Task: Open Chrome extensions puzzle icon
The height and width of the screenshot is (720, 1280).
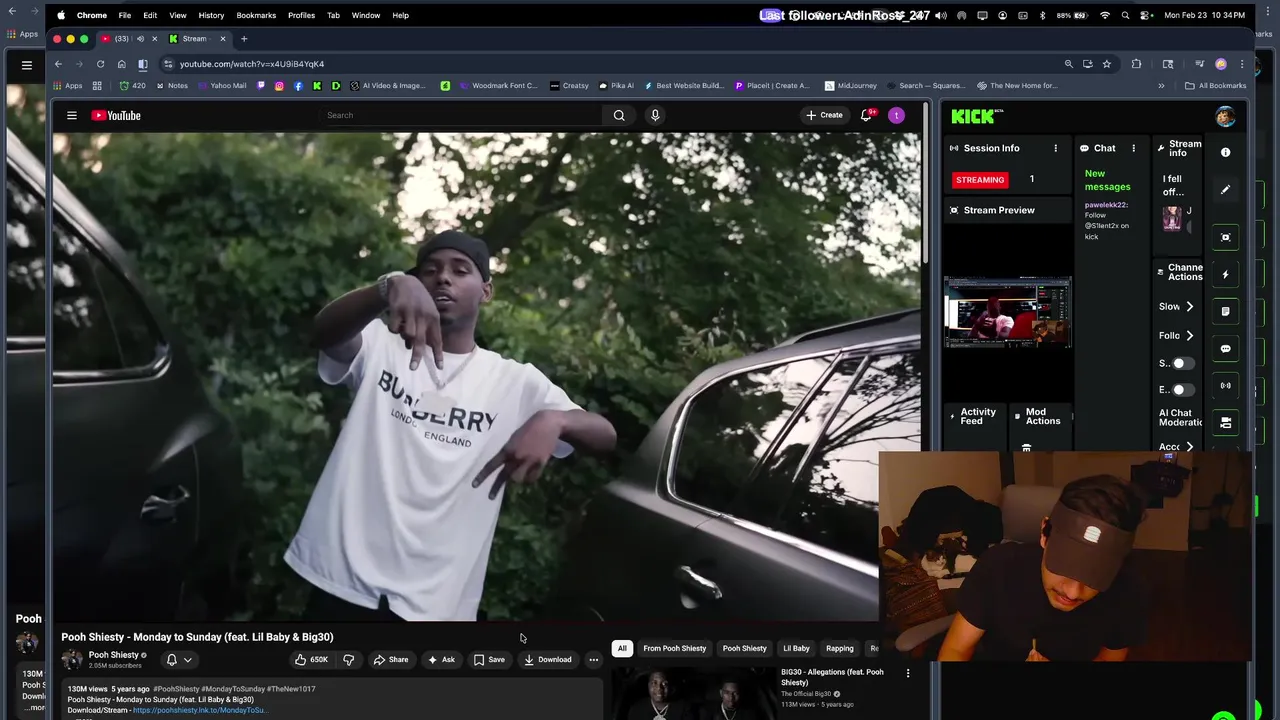Action: 1136,64
